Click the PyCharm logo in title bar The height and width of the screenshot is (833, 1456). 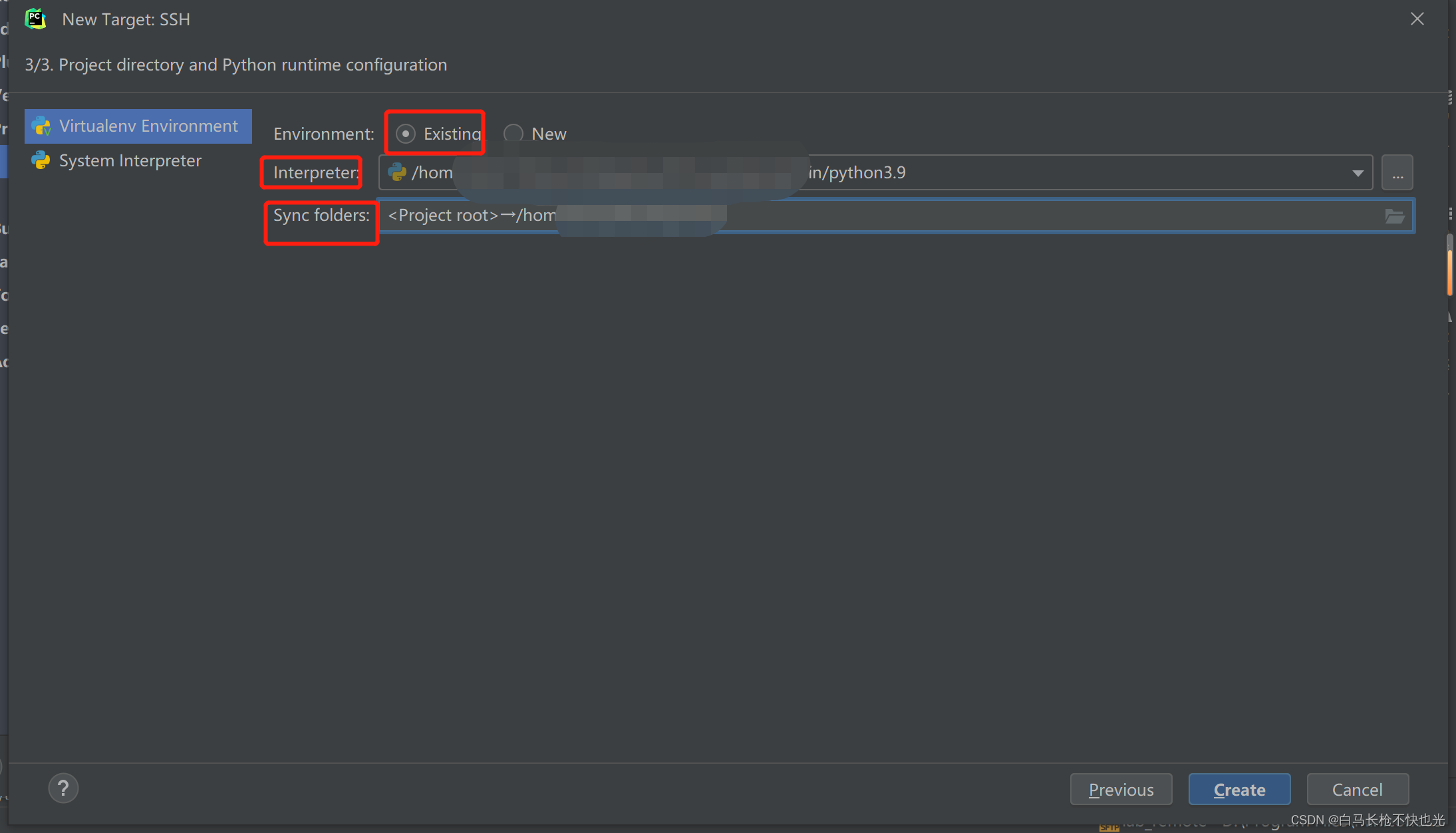click(x=35, y=19)
